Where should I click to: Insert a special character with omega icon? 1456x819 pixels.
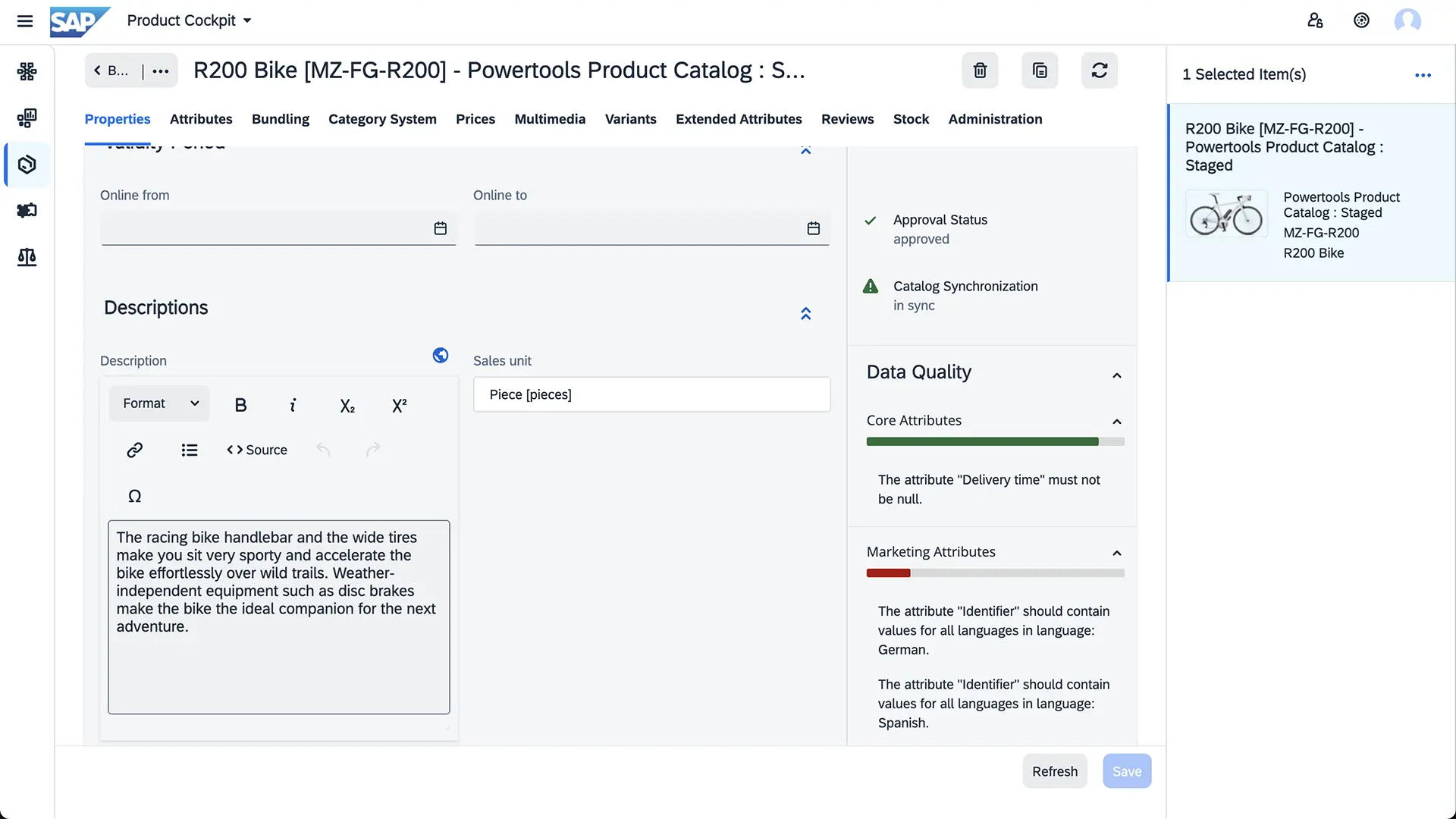pos(135,496)
